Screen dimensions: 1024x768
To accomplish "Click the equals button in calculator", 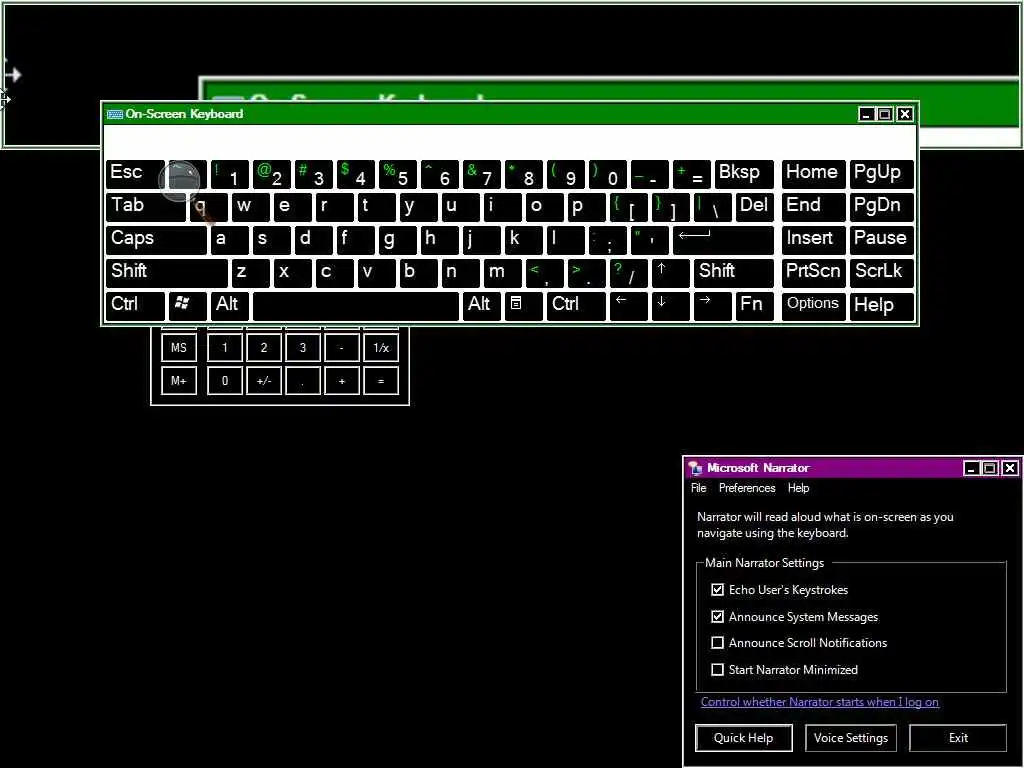I will (x=381, y=380).
